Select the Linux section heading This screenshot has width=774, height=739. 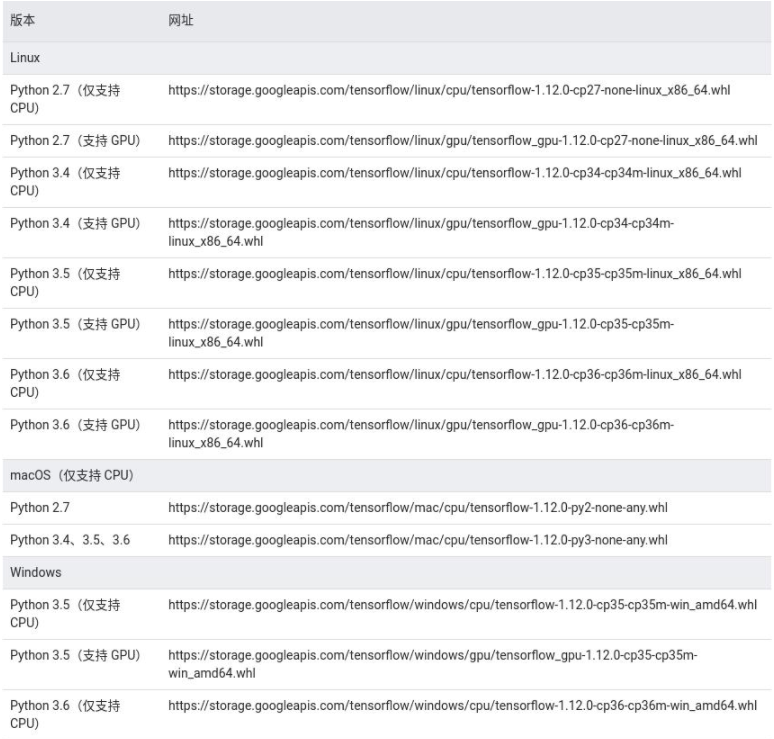pyautogui.click(x=25, y=58)
